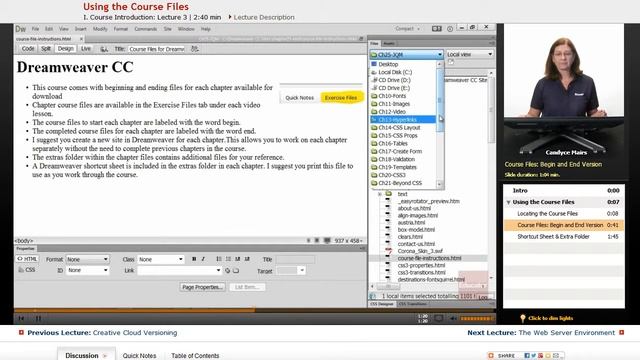The image size is (640, 360).
Task: Click the Bold icon in Properties panel
Action: pyautogui.click(x=194, y=259)
